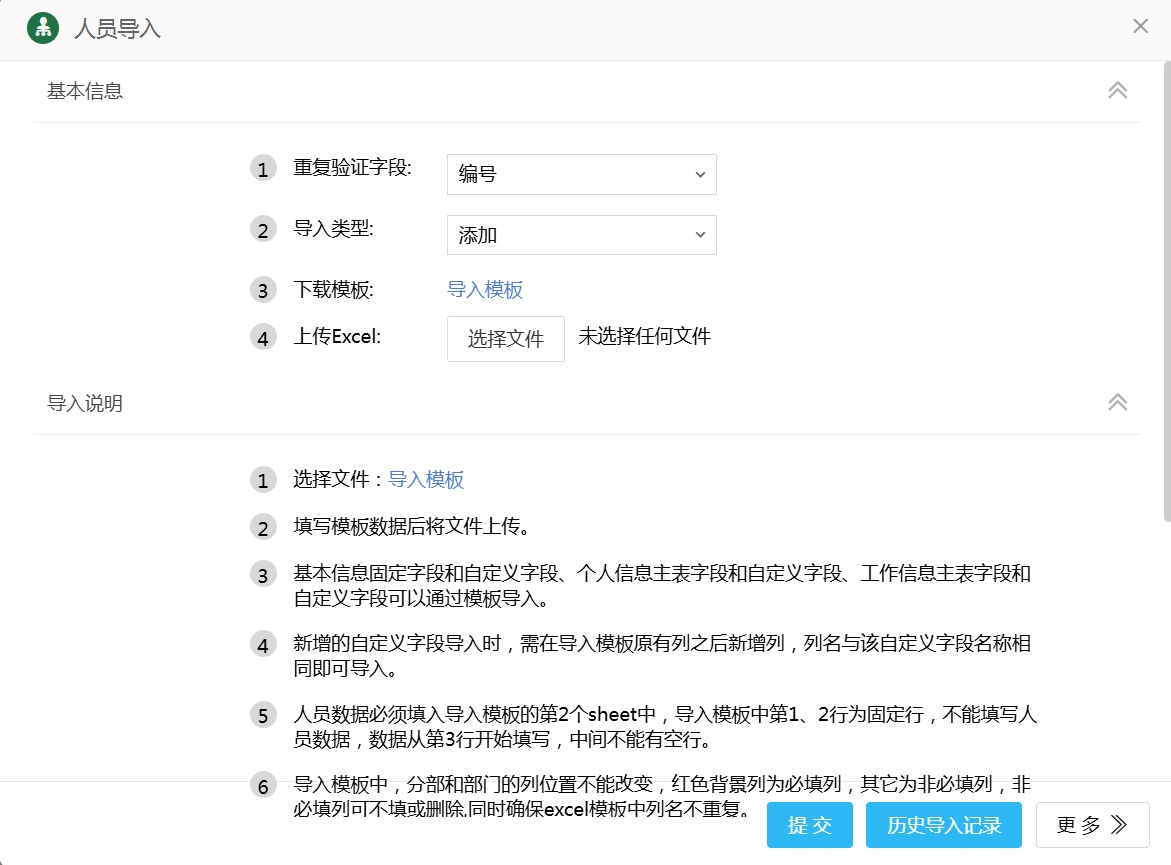Click the 基本信息 section header title
The width and height of the screenshot is (1171, 865).
click(85, 91)
